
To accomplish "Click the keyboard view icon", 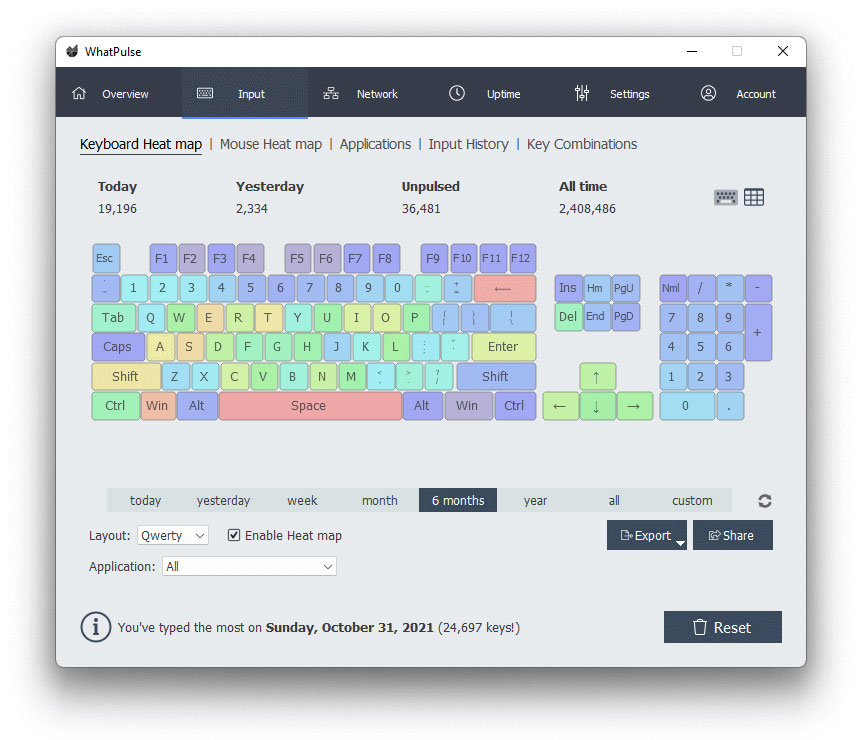I will pos(725,197).
